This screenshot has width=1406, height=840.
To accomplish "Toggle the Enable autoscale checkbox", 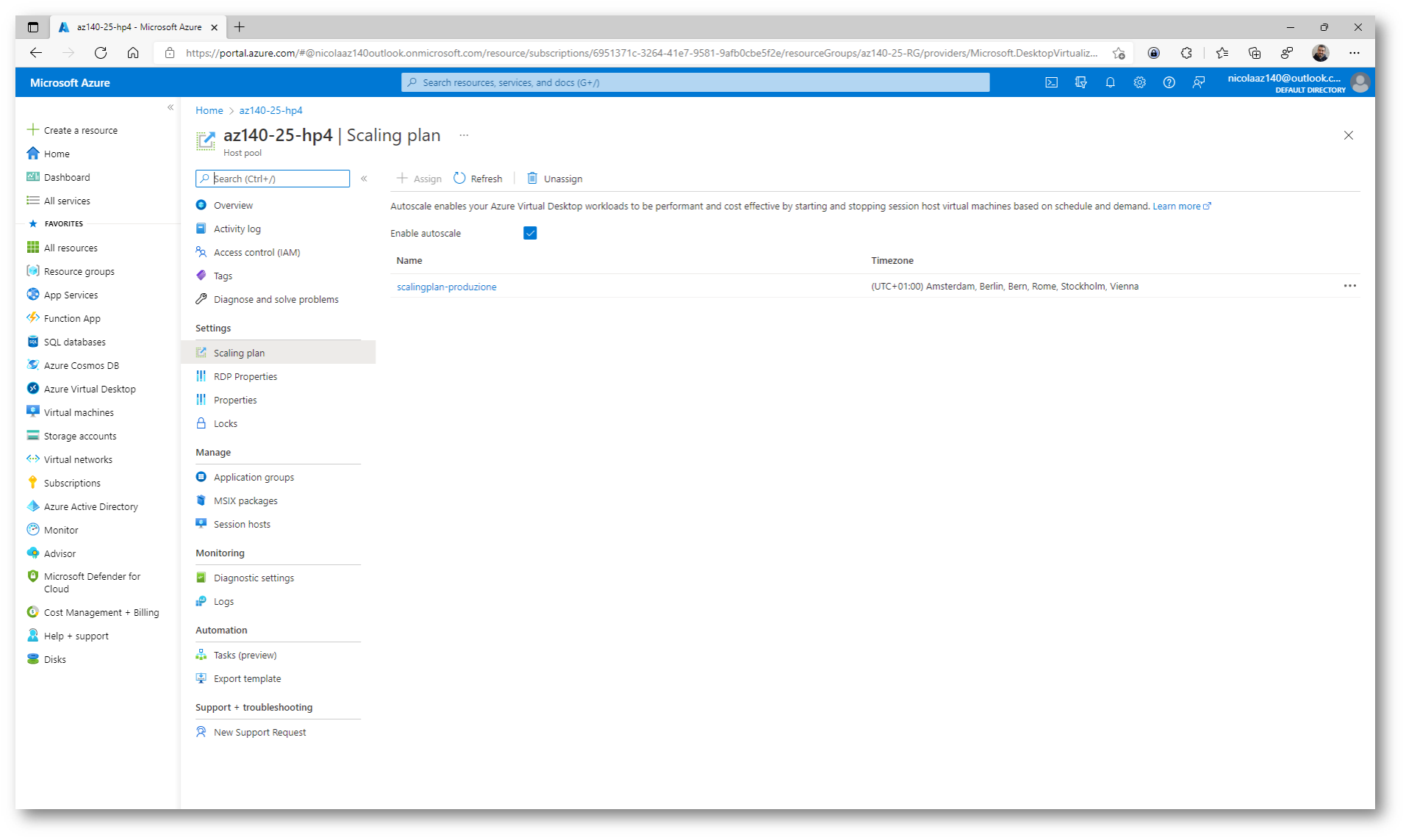I will pos(530,233).
